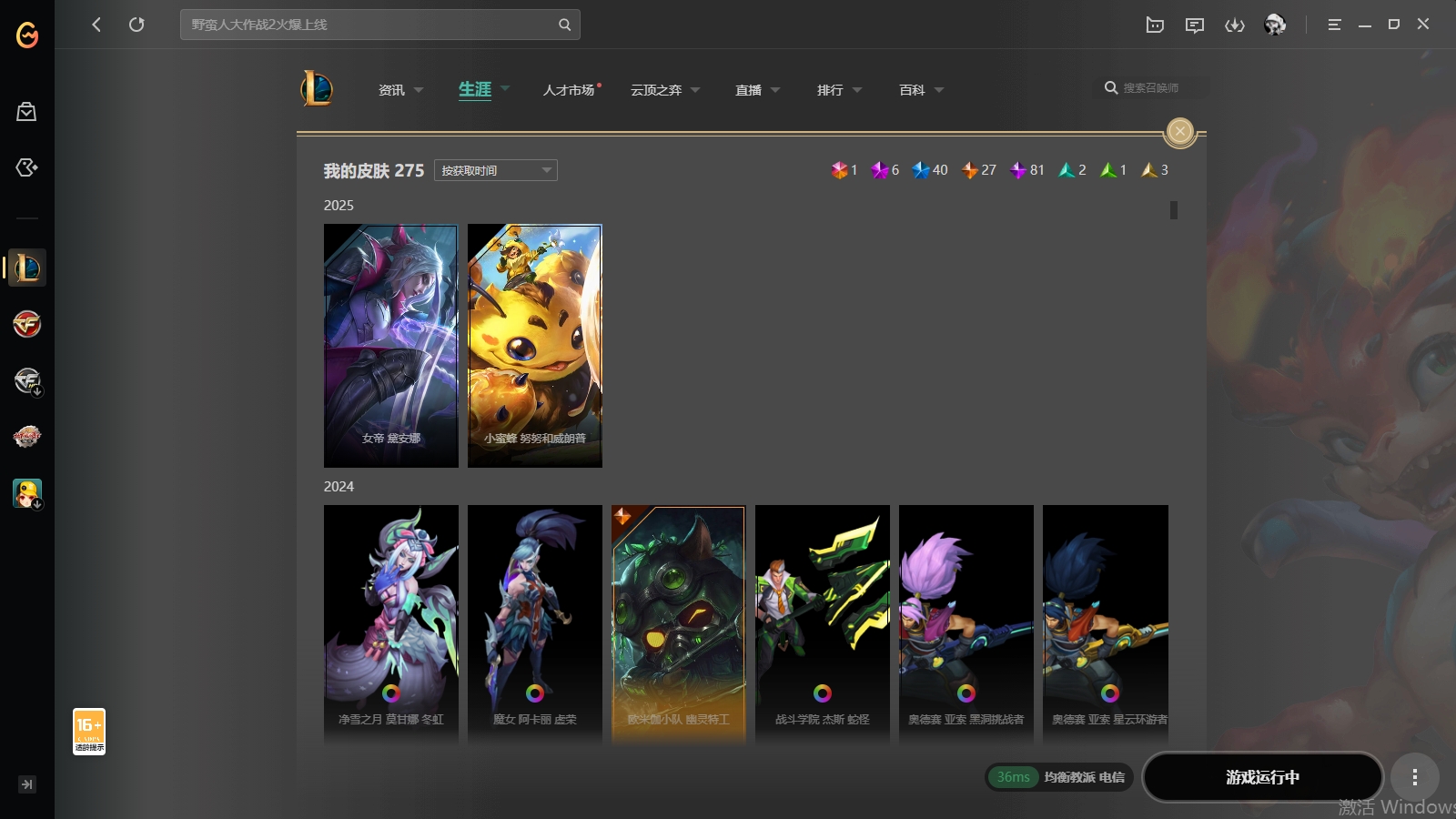Click chroma color wheel on 净雪之月 skin

pos(391,693)
